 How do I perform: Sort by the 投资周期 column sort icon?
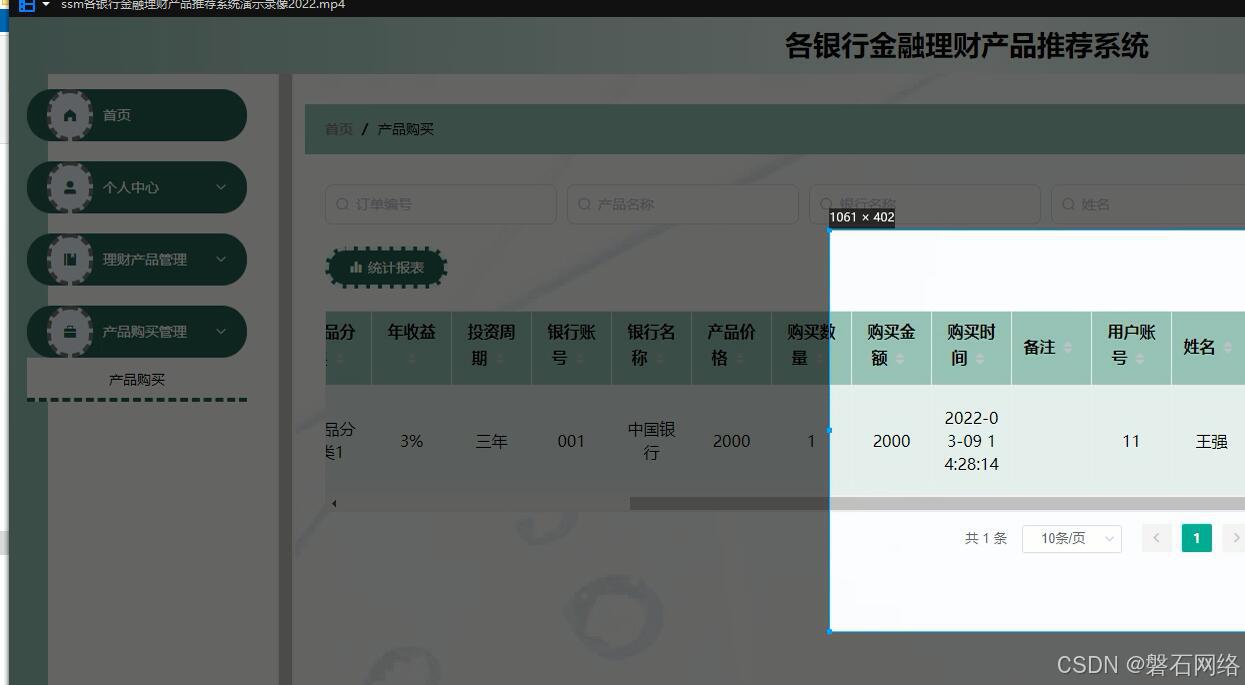tap(499, 358)
